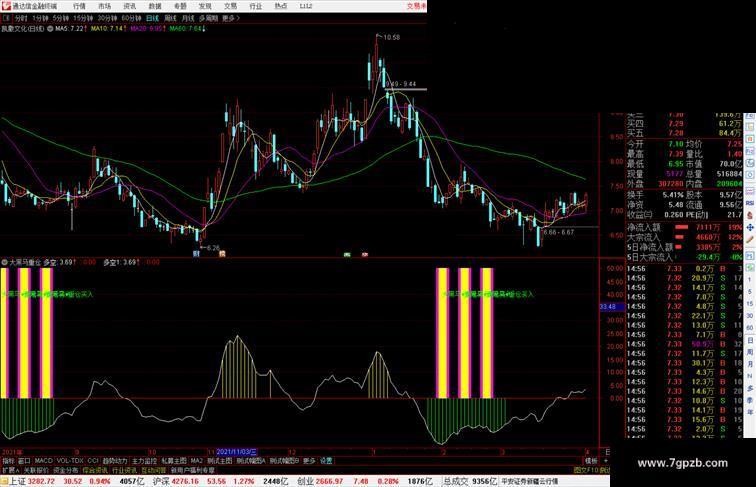Select the 日线 period tab
This screenshot has height=487, width=756.
(x=152, y=18)
